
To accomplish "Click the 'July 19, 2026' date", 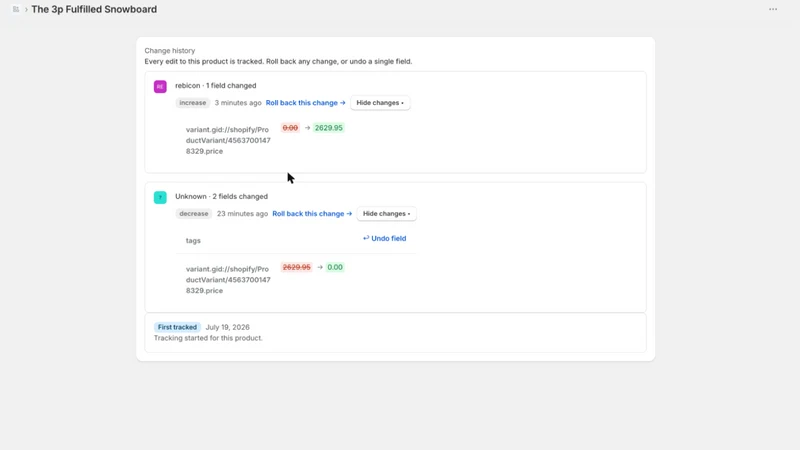I will tap(228, 327).
